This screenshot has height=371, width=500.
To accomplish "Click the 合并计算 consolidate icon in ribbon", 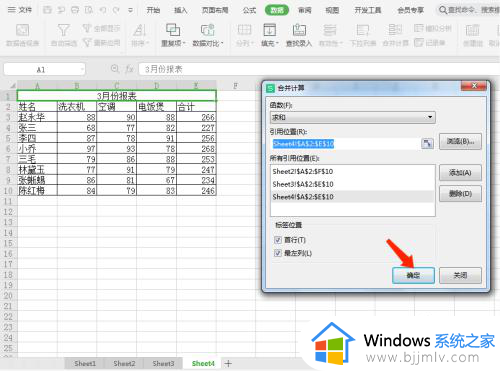I will [x=395, y=35].
